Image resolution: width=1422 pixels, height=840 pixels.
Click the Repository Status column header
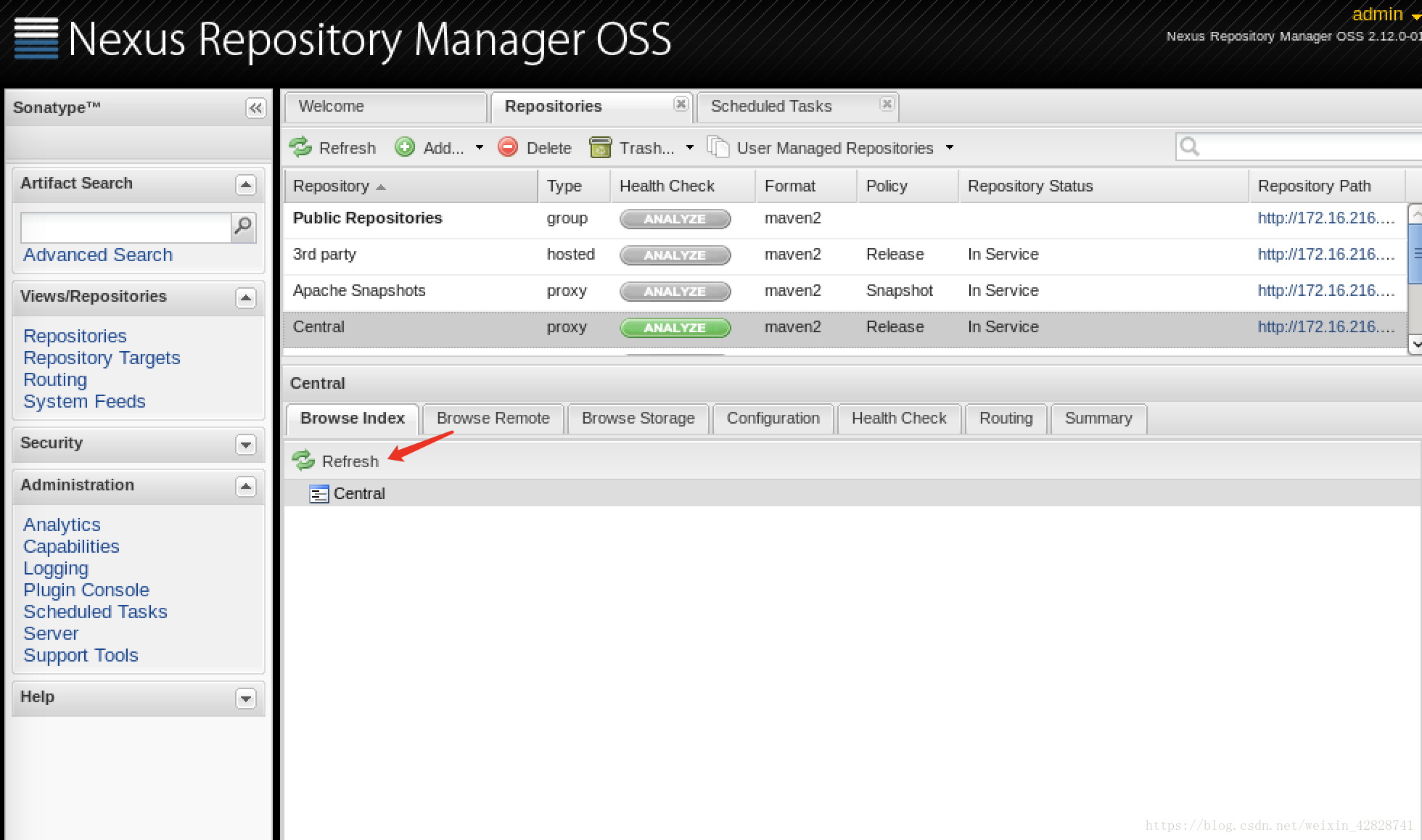coord(1104,186)
